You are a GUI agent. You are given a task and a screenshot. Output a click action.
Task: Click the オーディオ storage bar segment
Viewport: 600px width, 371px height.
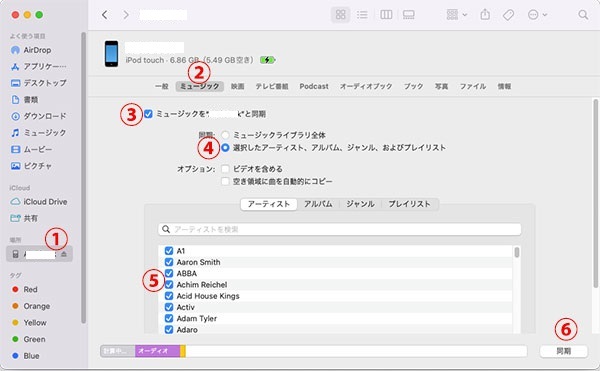(157, 351)
